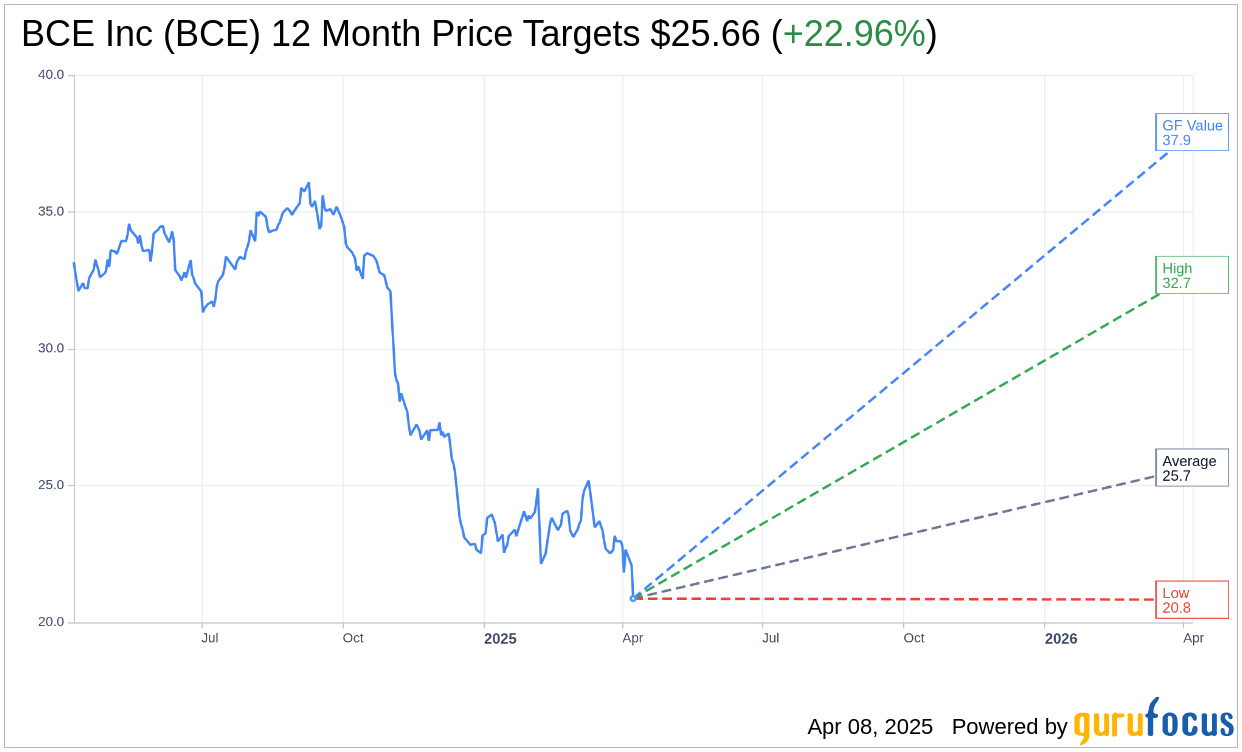Screen dimensions: 1242x752
Task: Click the first Oct x-axis label
Action: [x=353, y=638]
